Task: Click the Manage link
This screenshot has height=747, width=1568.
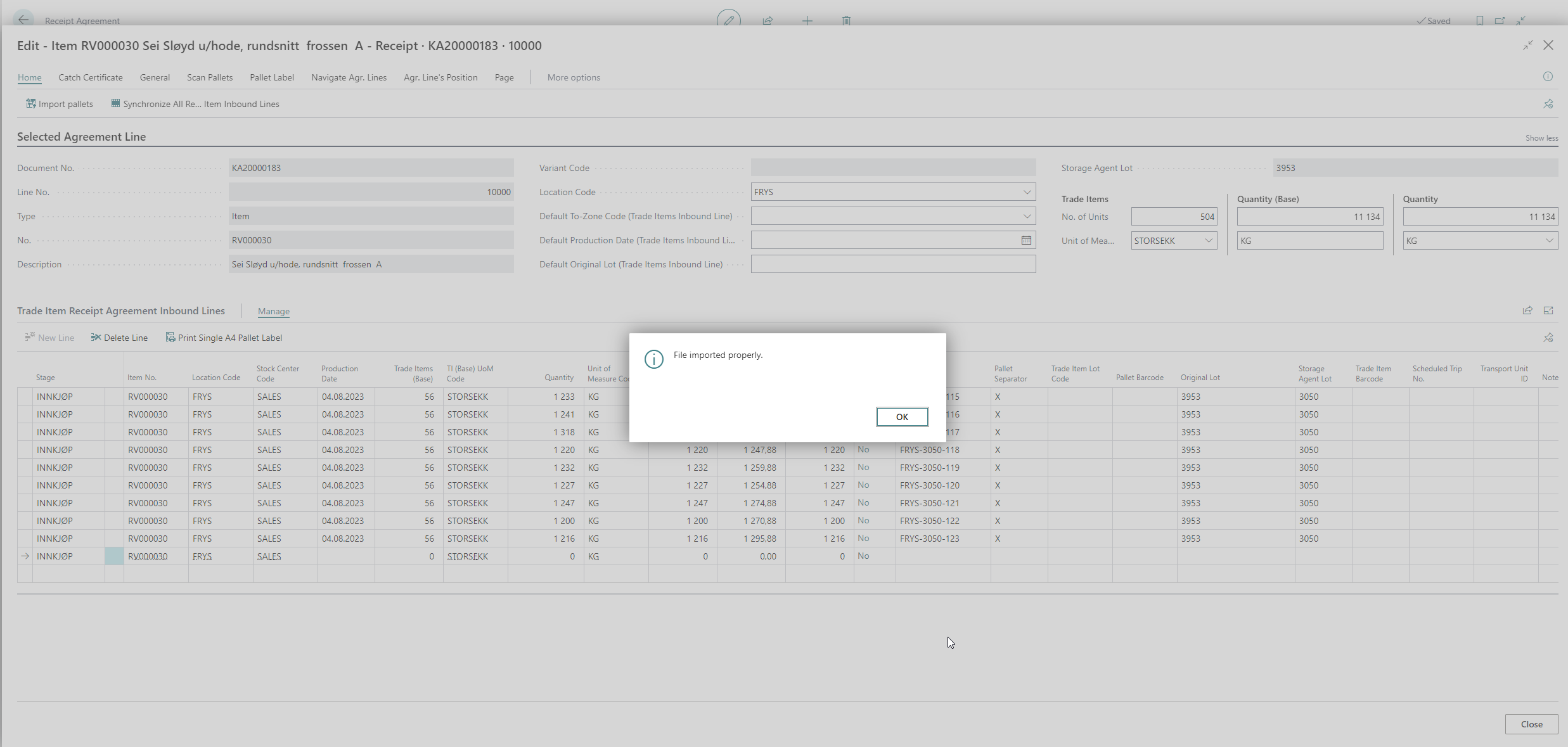Action: (274, 311)
